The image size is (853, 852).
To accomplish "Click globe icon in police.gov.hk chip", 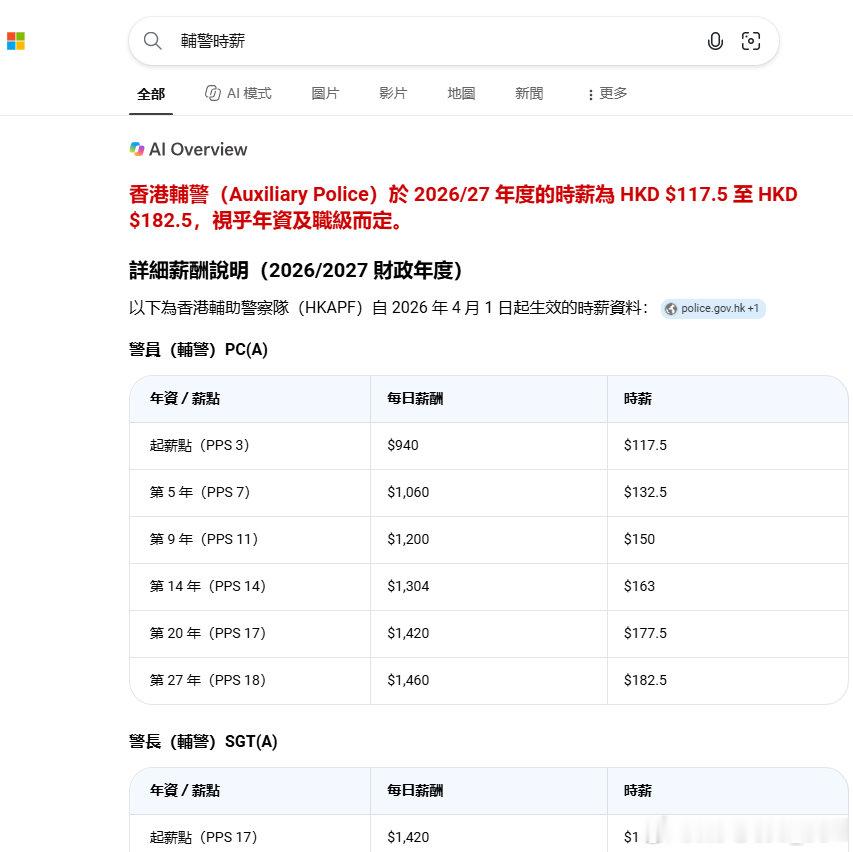I will pyautogui.click(x=671, y=308).
